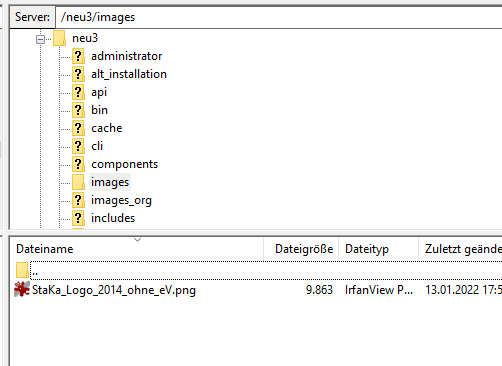Screen dimensions: 502x366
Task: Click into the Server path field
Action: point(279,17)
